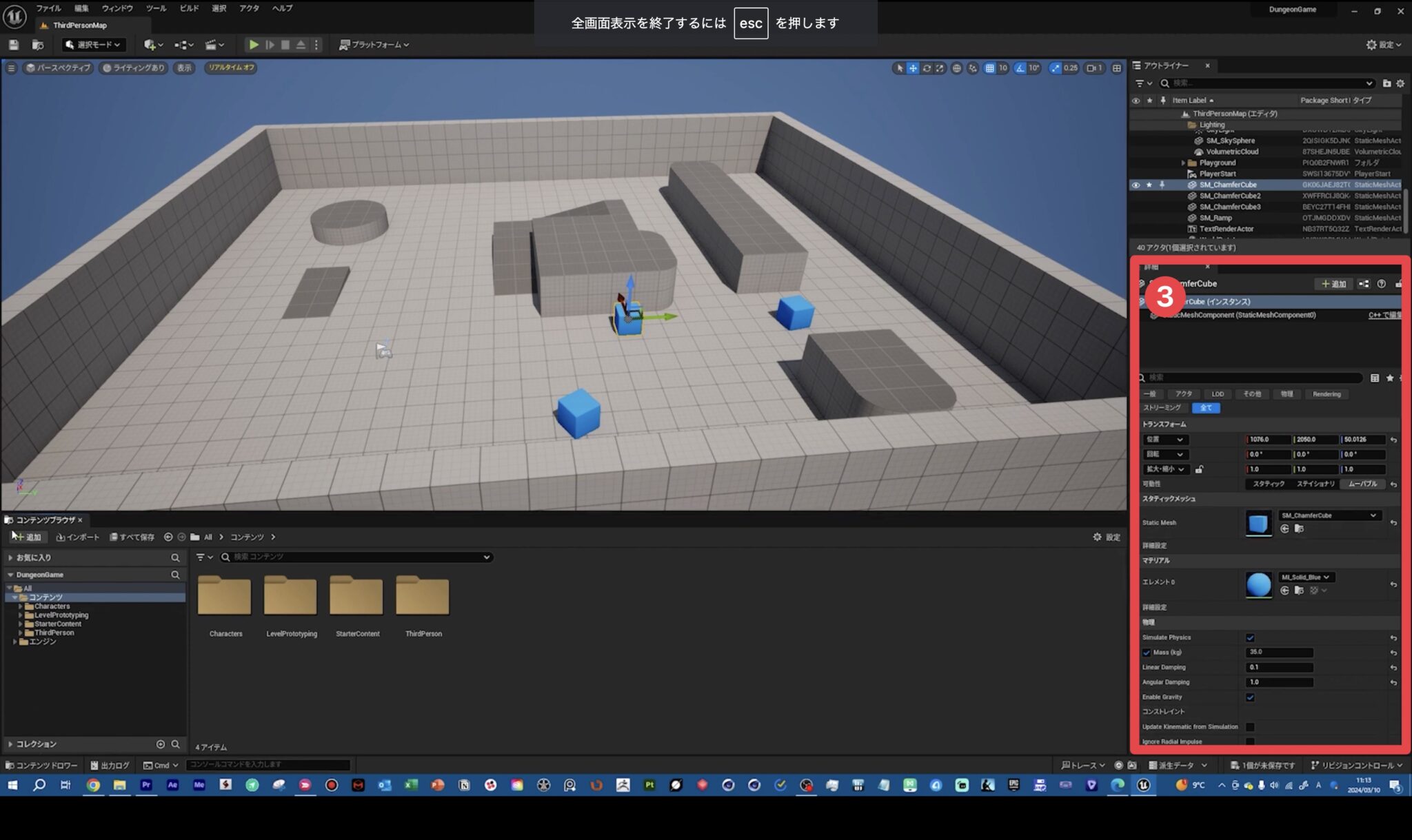Open the アクタ menu in the menu bar
The image size is (1412, 840).
tap(248, 8)
